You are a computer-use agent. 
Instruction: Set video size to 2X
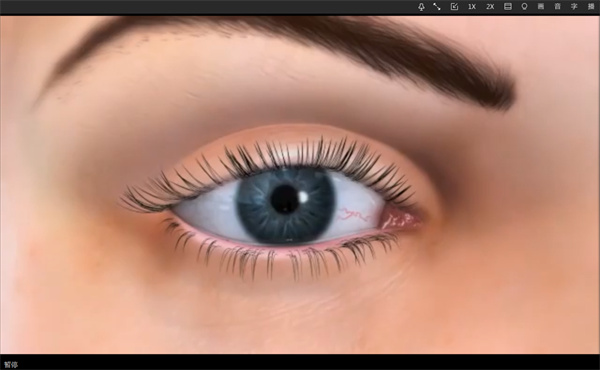click(x=490, y=7)
